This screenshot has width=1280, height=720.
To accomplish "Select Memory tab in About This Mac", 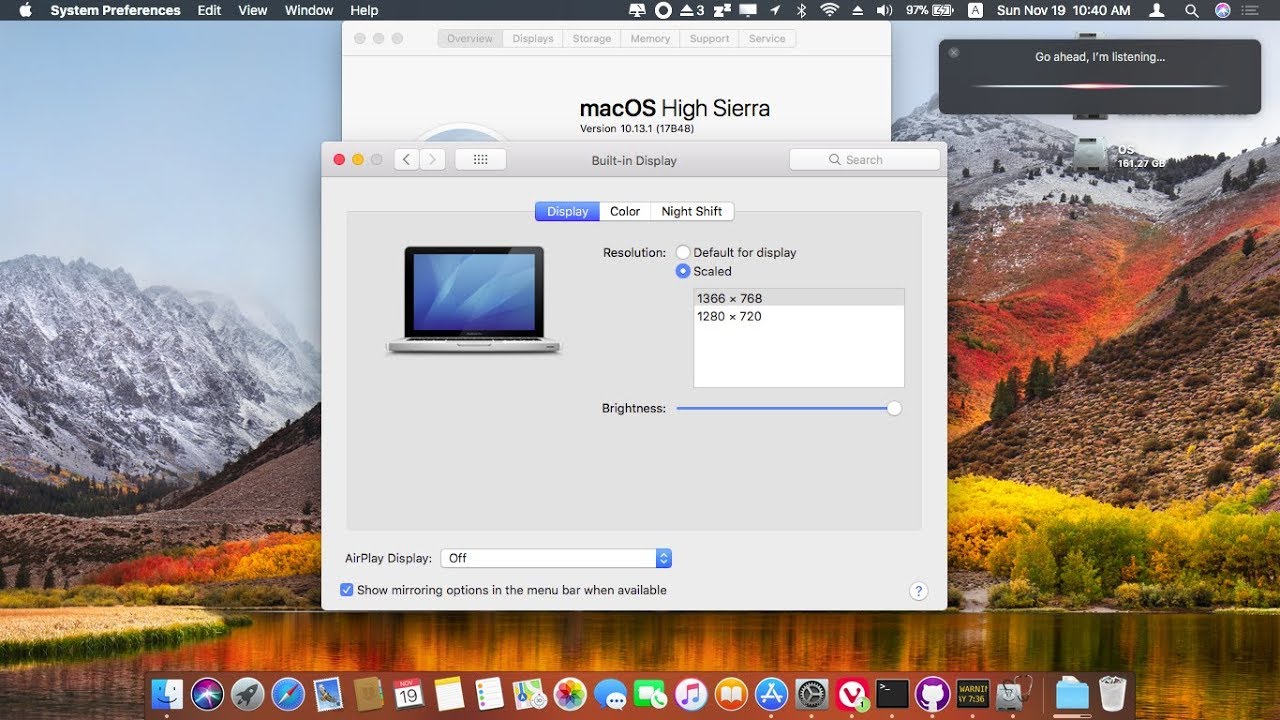I will [x=650, y=38].
